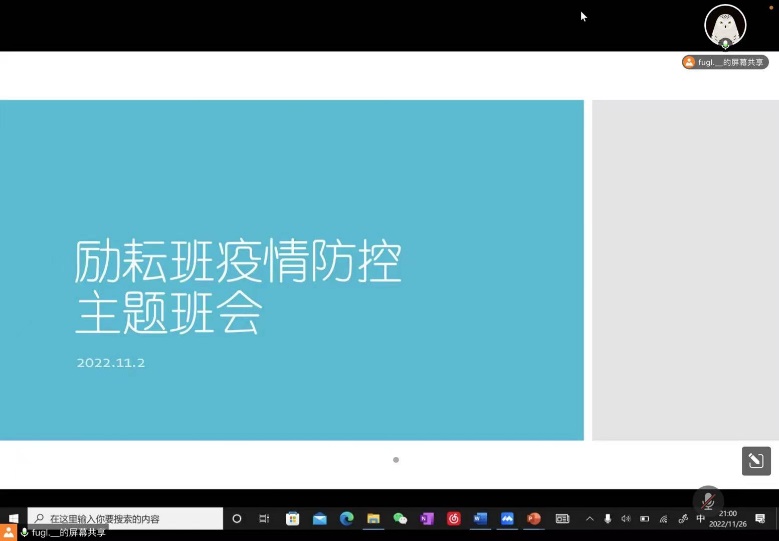The width and height of the screenshot is (779, 541).
Task: Click the taskbar search input box
Action: click(x=125, y=519)
